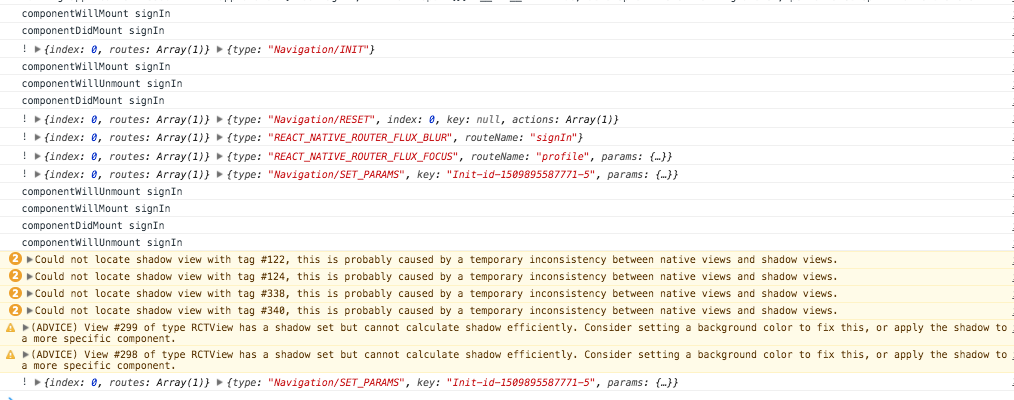1014x400 pixels.
Task: Click the repeat count badge on tag #340 warning
Action: coord(16,310)
